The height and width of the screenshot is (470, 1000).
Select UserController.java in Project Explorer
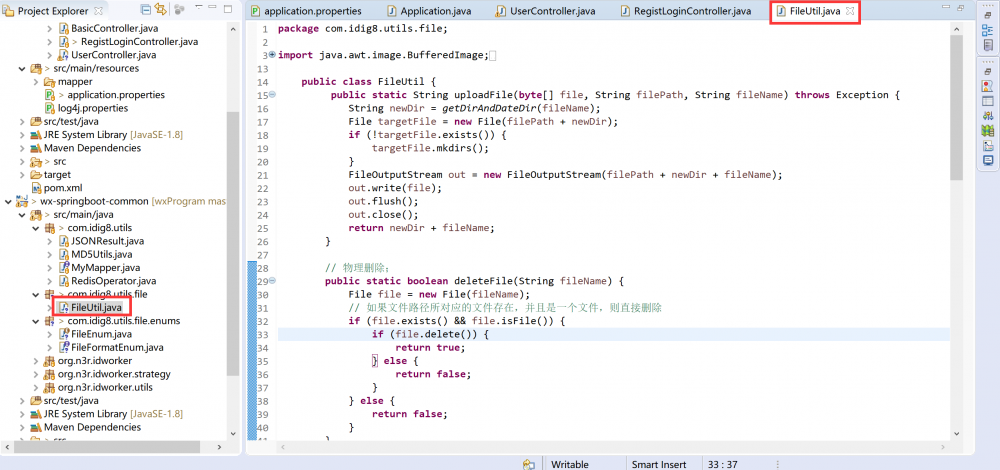point(114,55)
